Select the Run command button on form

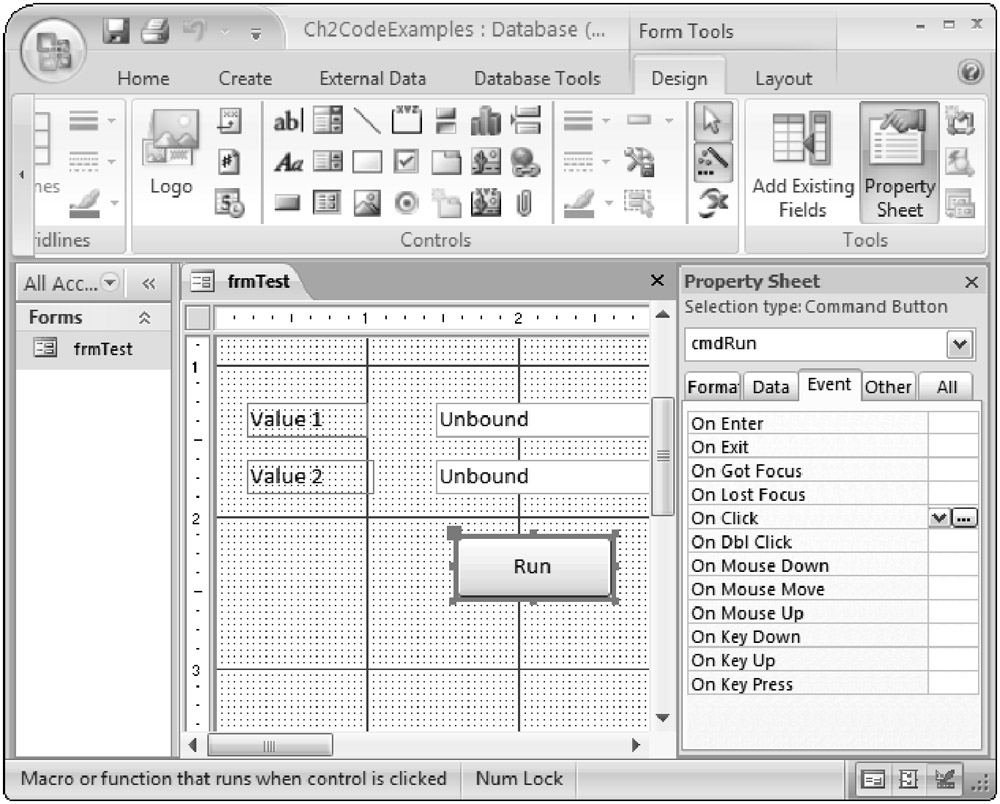533,567
